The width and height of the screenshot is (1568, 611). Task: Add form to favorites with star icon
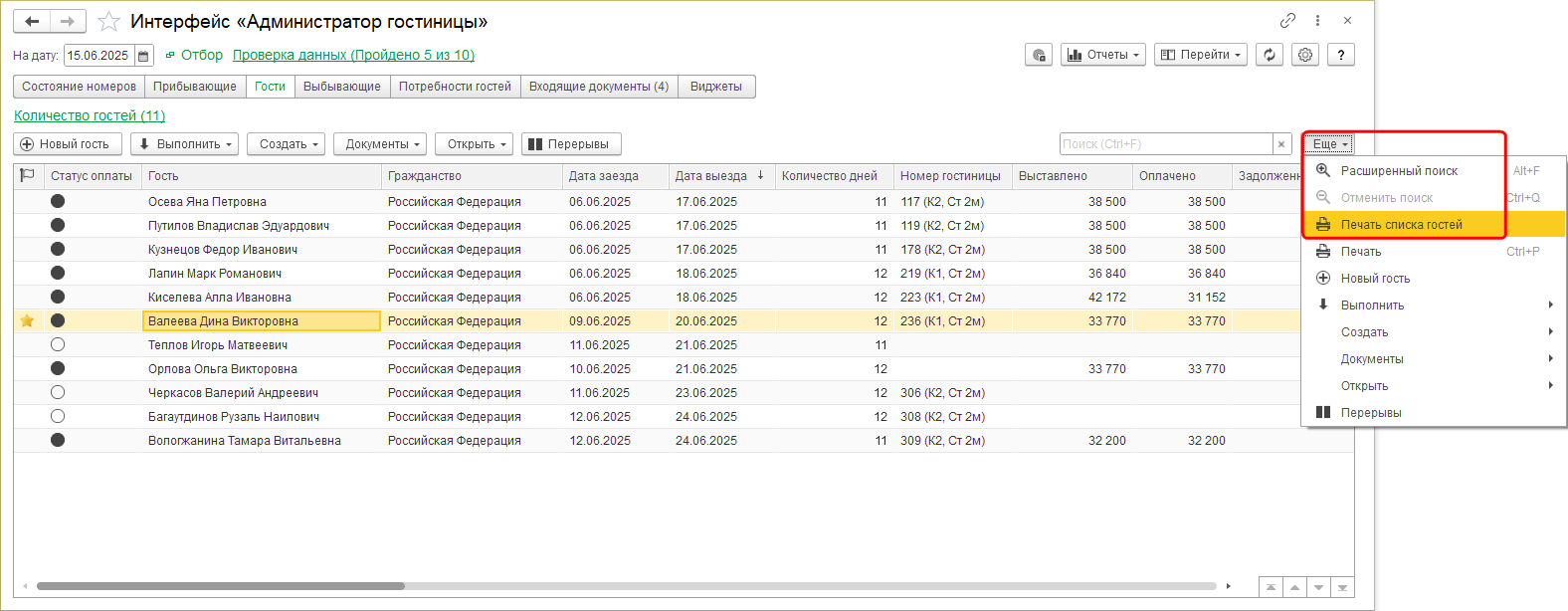pos(109,21)
